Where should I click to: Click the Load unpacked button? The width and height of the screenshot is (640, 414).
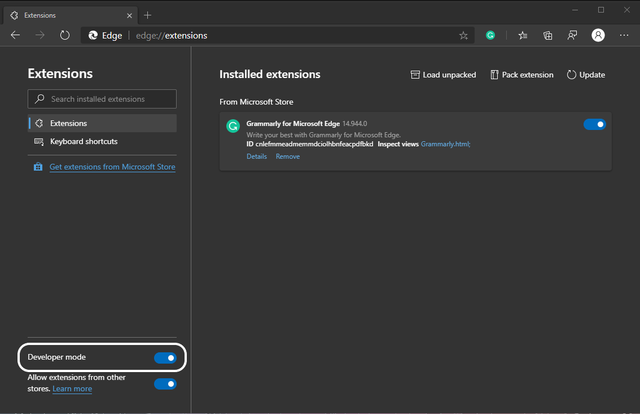(x=443, y=75)
